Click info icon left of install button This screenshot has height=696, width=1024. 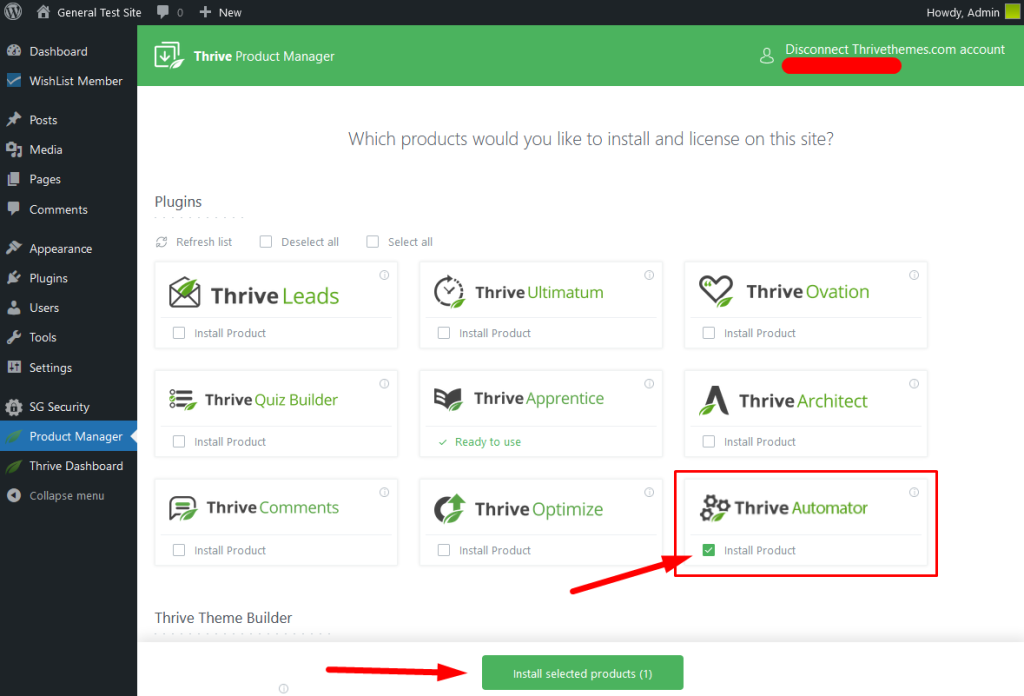click(283, 689)
